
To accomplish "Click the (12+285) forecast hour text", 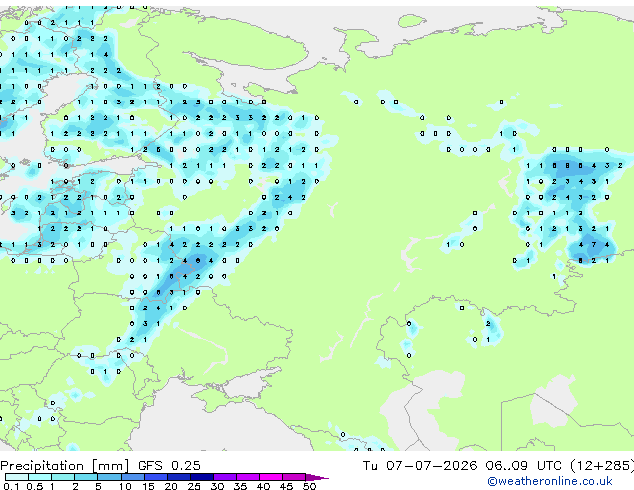I will click(x=602, y=465).
